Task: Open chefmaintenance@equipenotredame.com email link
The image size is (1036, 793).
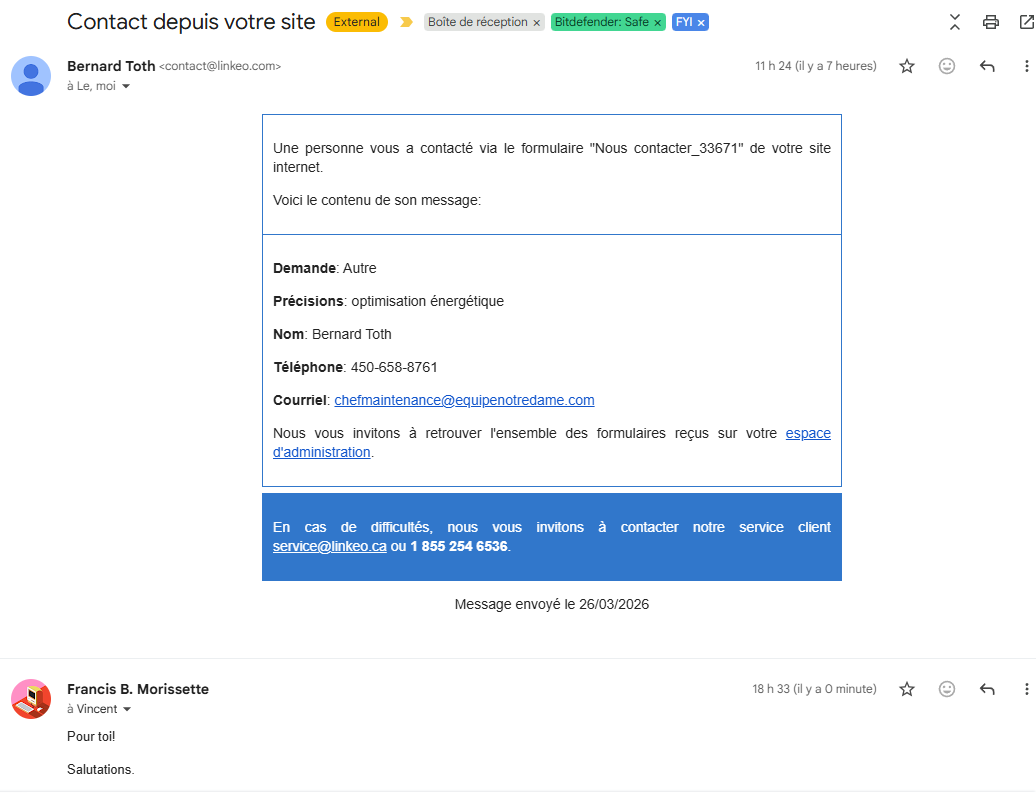Action: 464,400
